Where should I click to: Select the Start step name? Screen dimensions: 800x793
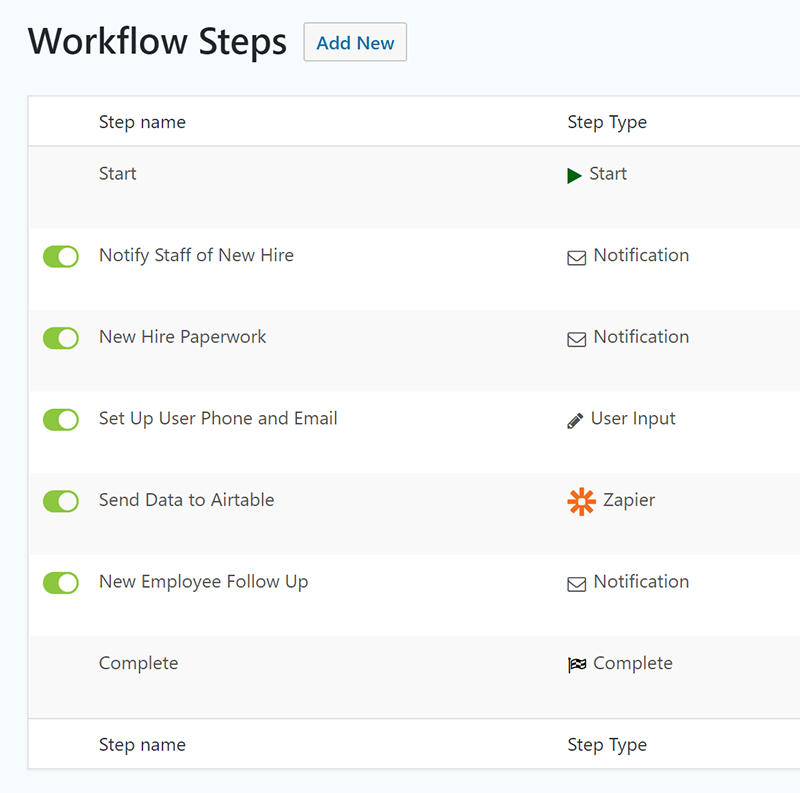pos(117,174)
